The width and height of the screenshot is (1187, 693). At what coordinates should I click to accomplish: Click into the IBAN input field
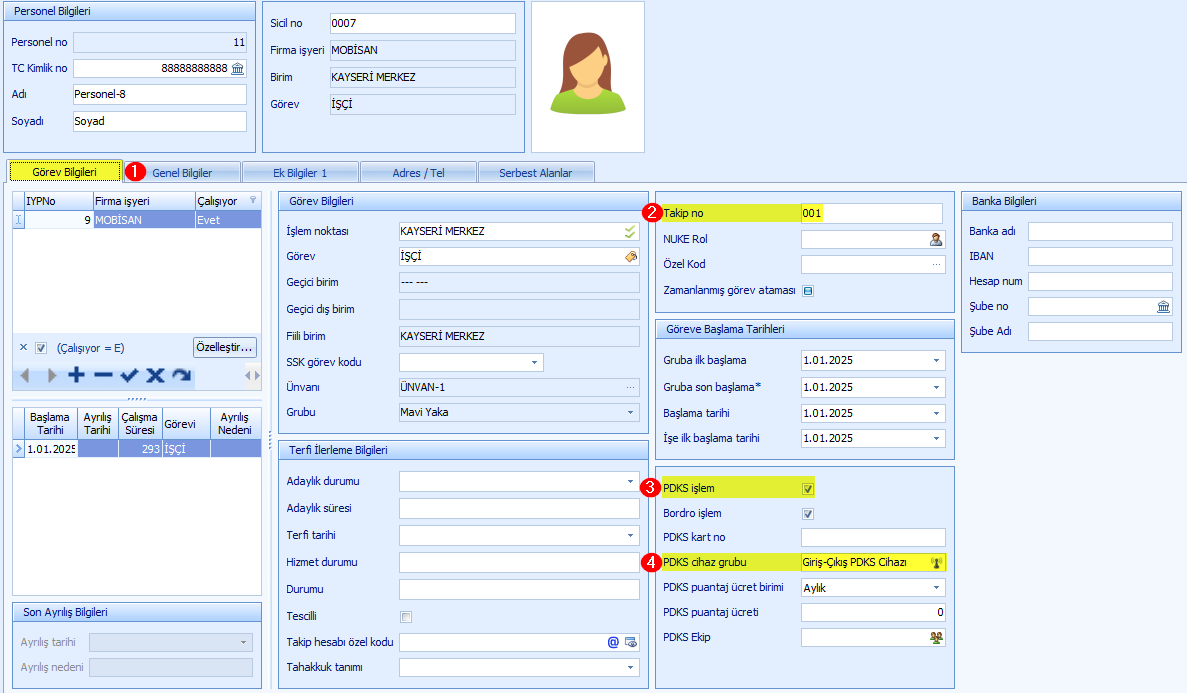pyautogui.click(x=1099, y=257)
